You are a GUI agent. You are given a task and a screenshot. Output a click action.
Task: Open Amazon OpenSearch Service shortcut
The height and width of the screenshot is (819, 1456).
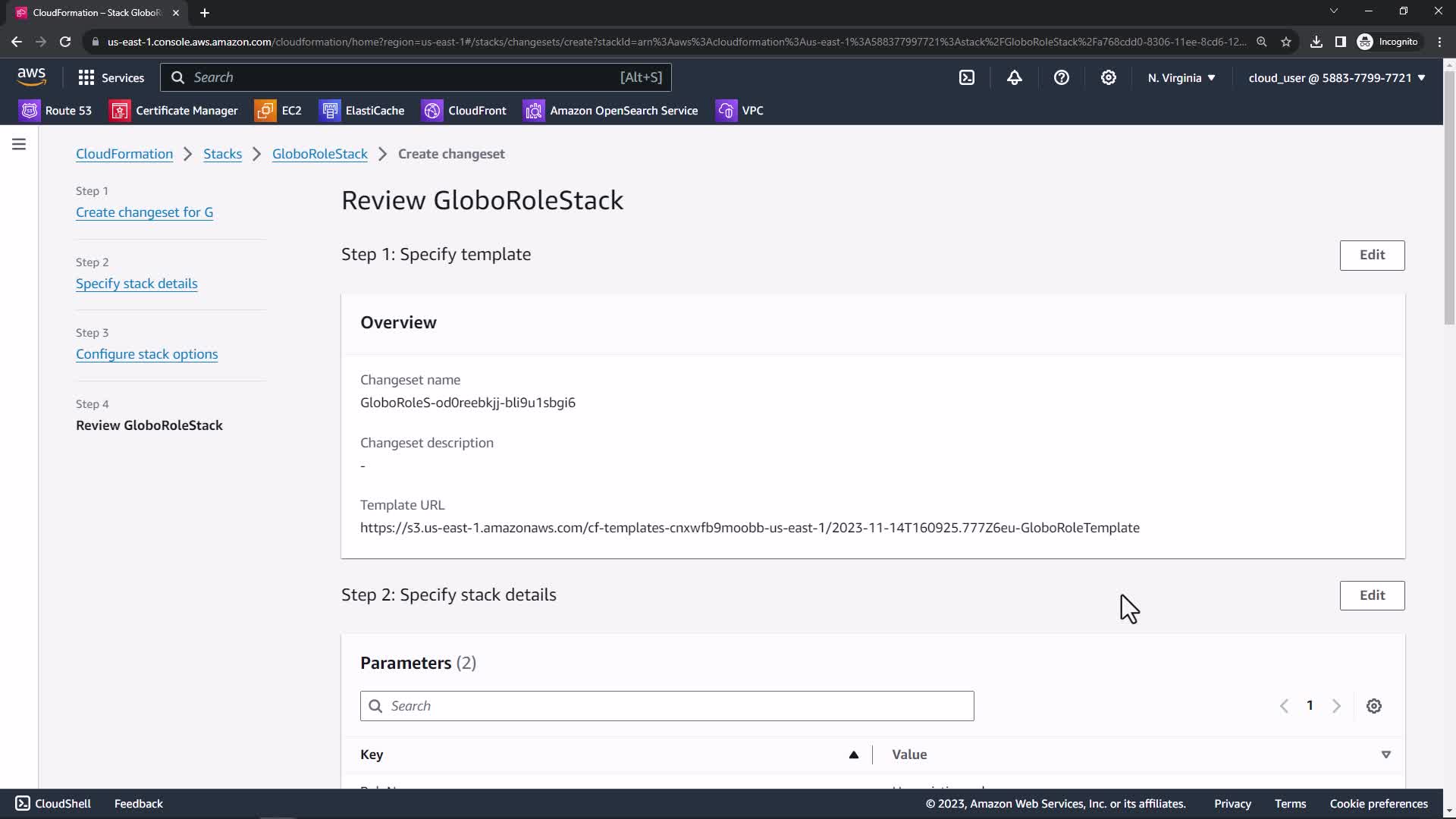point(610,111)
